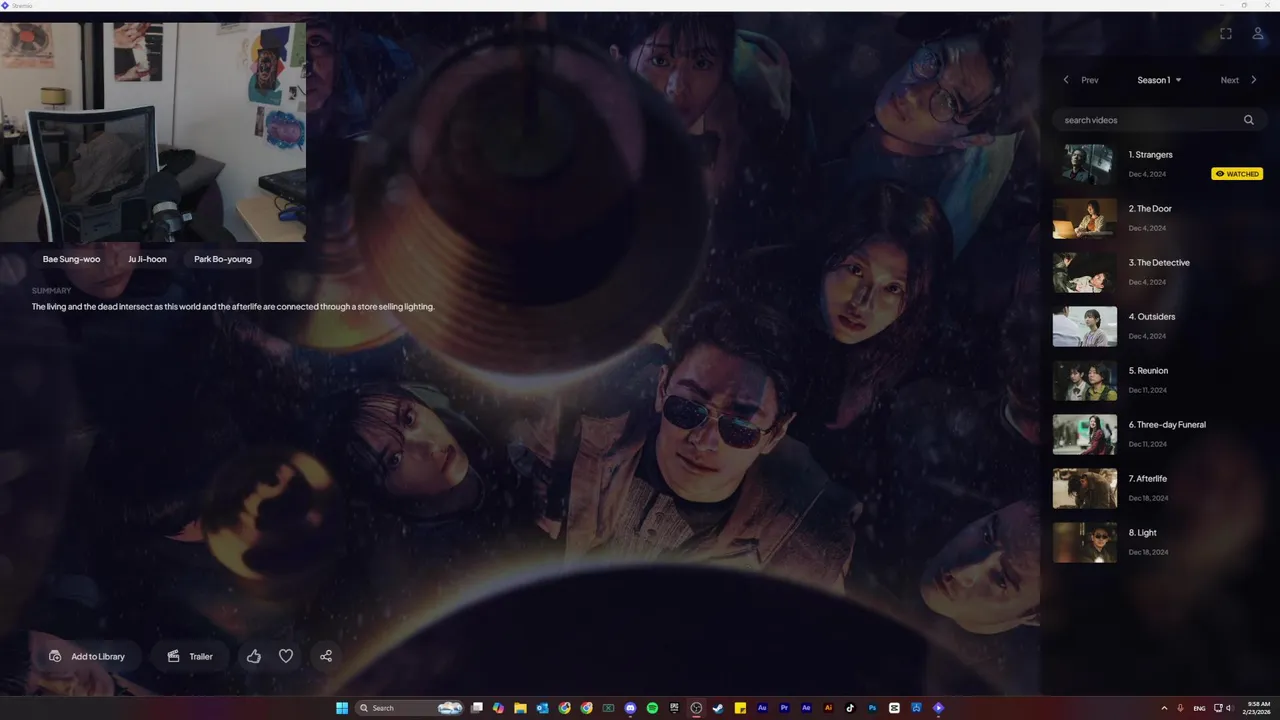Screen dimensions: 1280x720
Task: Play the Trailer
Action: click(190, 656)
